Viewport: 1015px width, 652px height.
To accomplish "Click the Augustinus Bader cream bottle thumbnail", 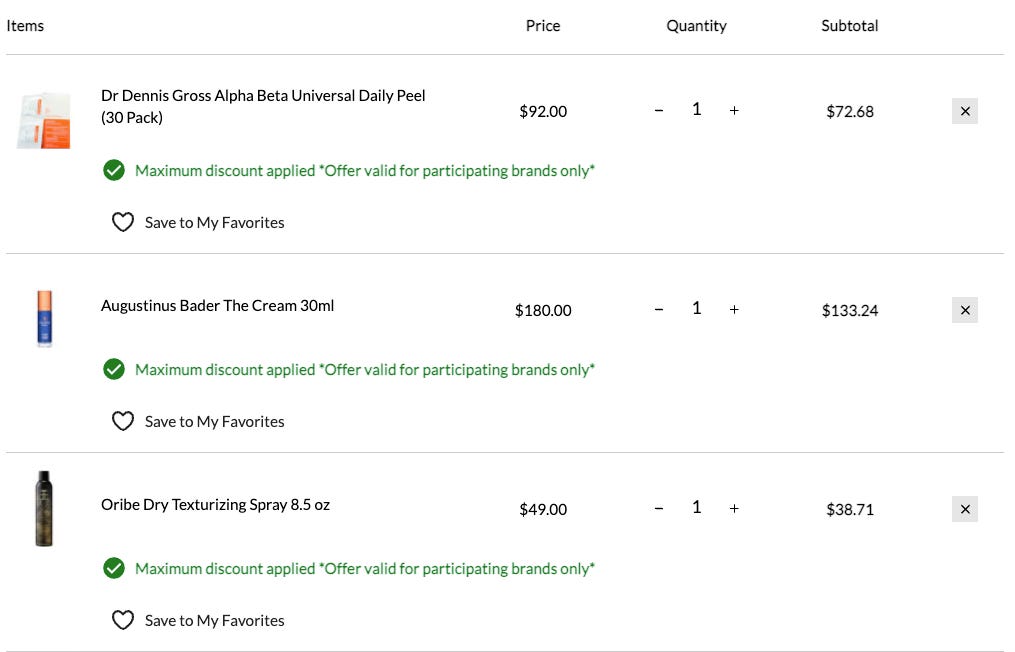I will [x=44, y=318].
